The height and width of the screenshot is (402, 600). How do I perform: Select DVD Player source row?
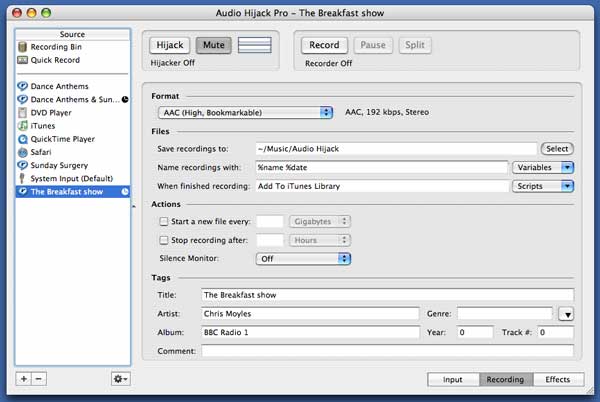tap(73, 112)
